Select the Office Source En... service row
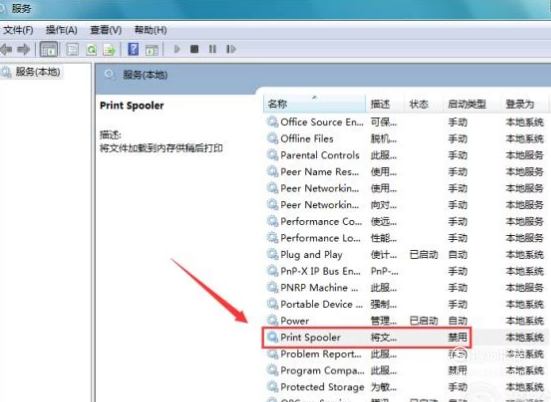 click(x=406, y=122)
